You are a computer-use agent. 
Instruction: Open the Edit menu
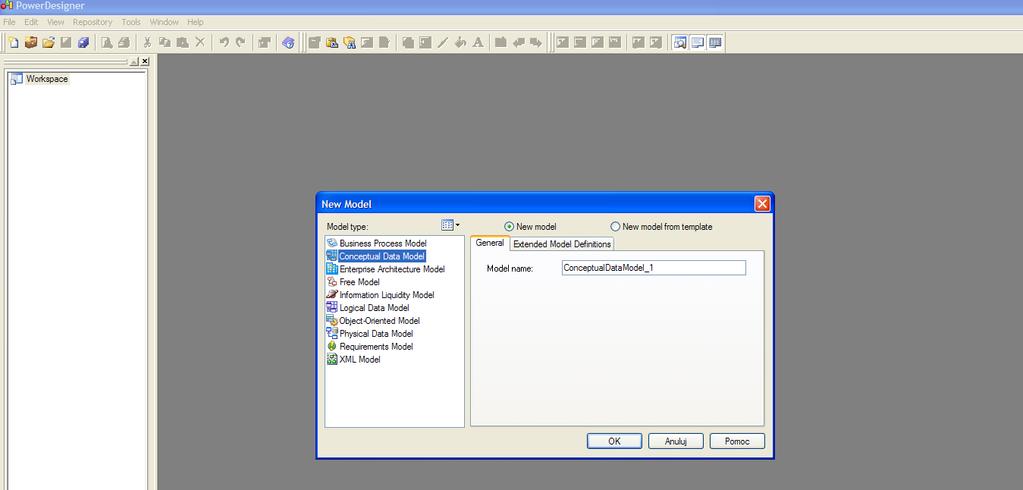point(31,22)
